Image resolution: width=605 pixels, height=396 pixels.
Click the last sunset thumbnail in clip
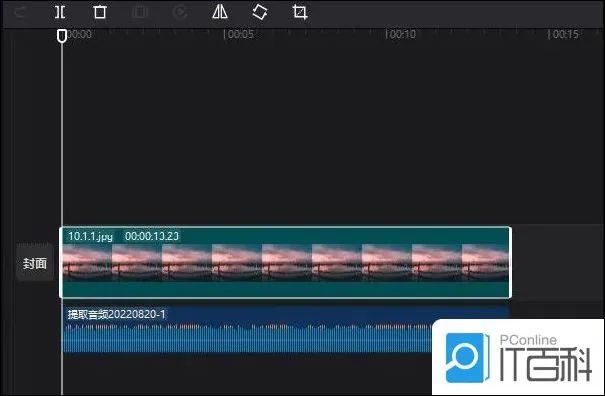tap(485, 263)
